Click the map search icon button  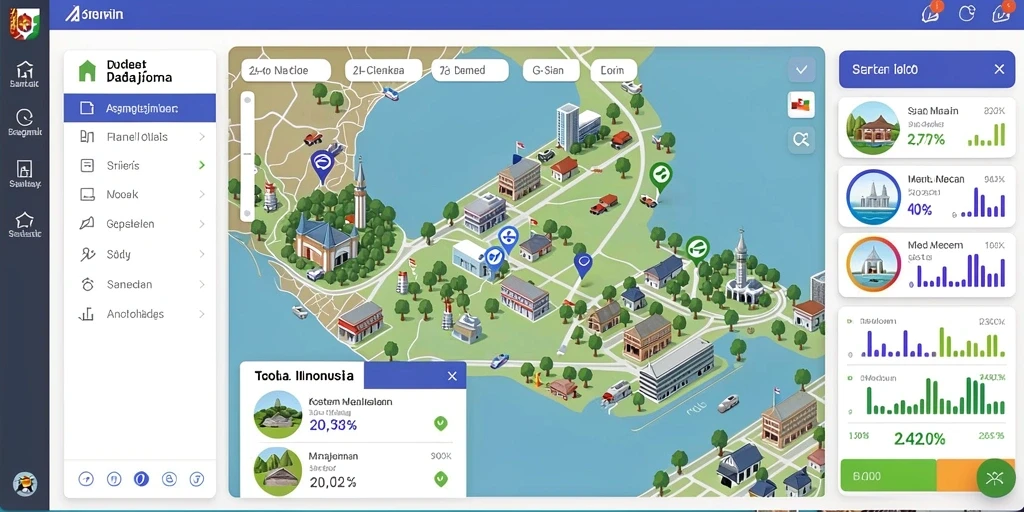(x=801, y=139)
